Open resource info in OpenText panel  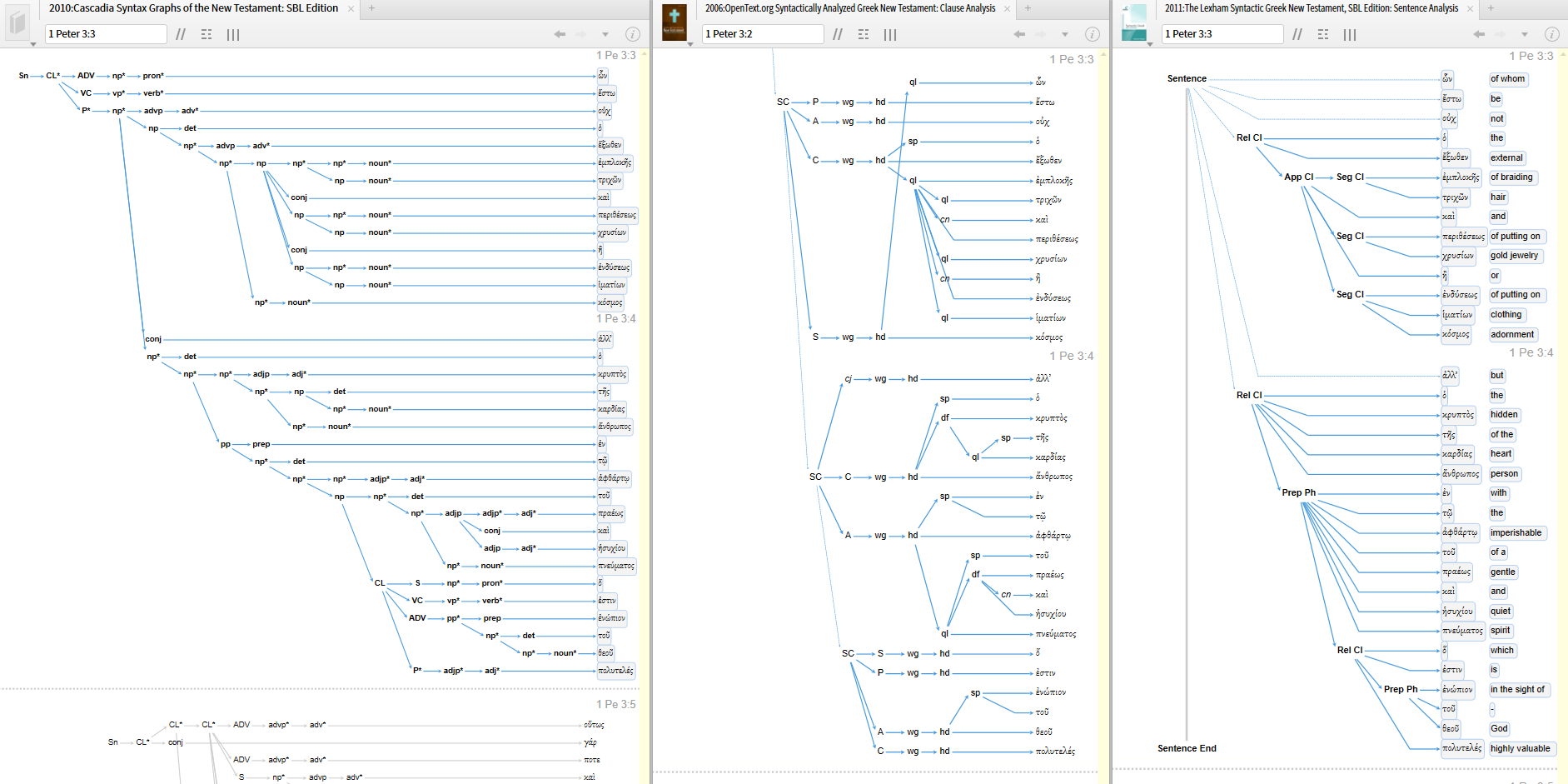click(1093, 34)
